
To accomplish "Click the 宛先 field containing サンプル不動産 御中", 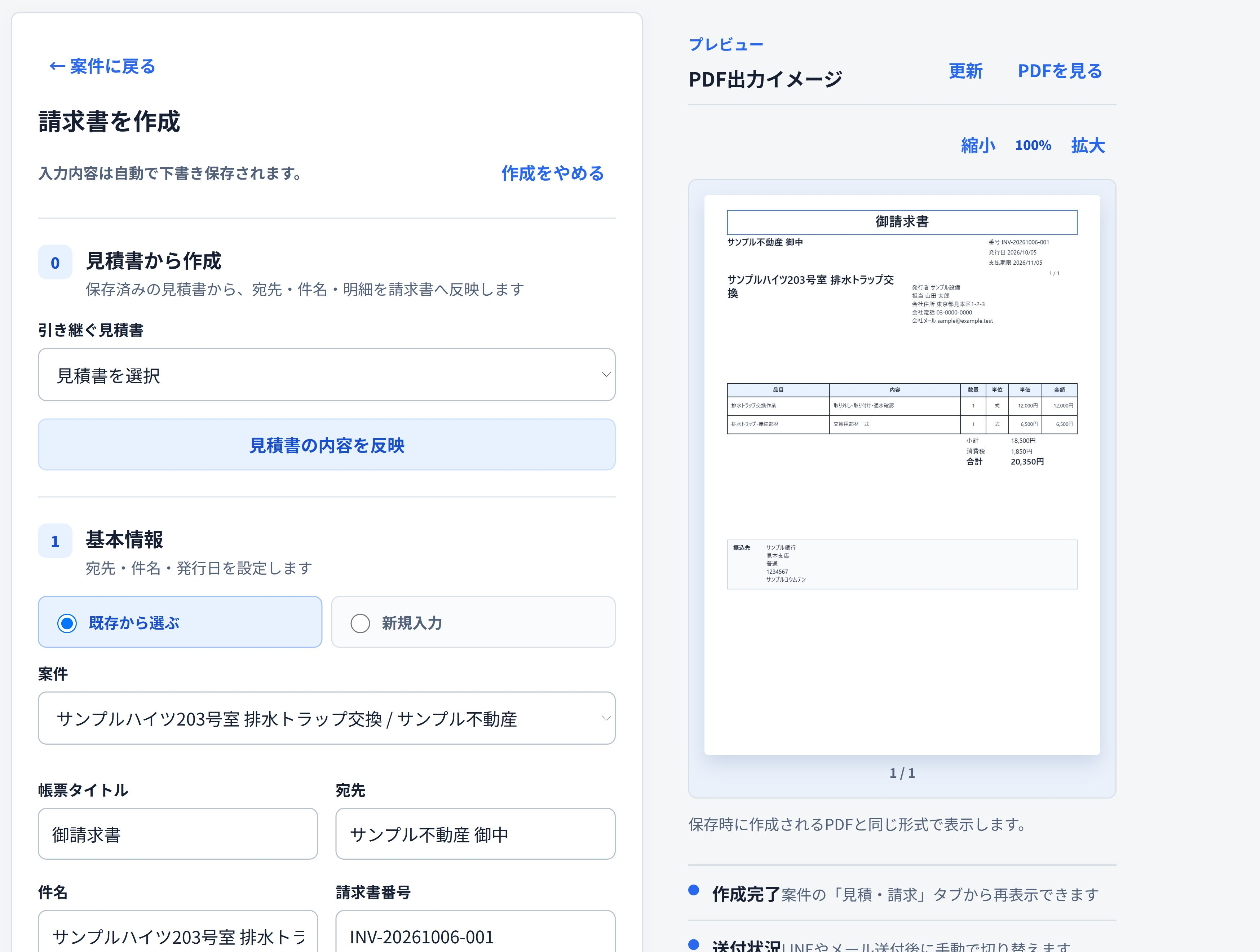I will (475, 834).
